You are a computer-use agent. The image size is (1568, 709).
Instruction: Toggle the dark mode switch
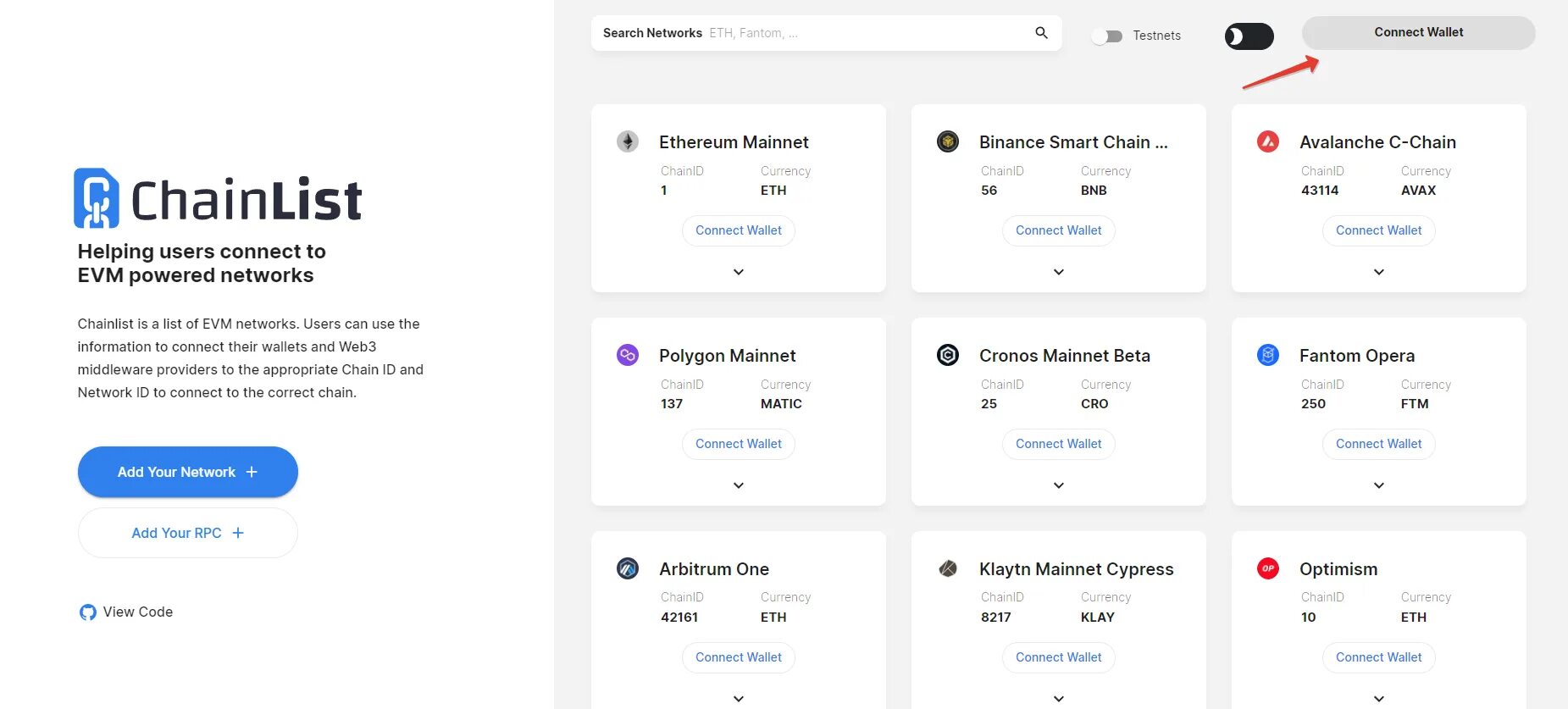coord(1249,36)
